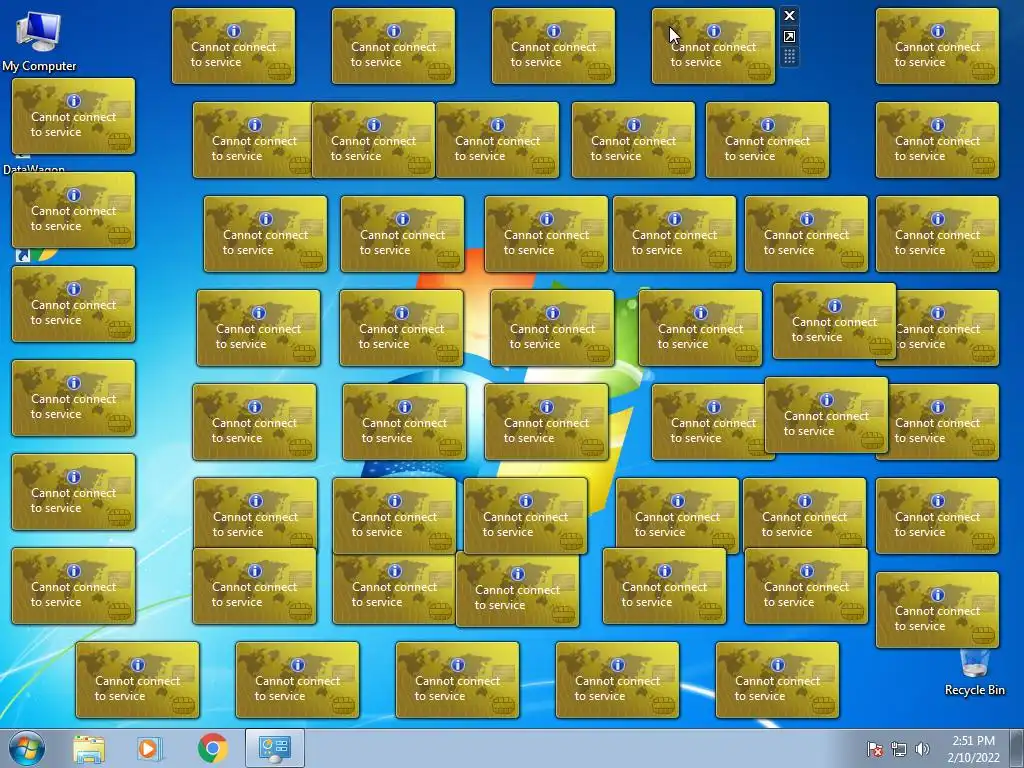Open the Windows Start menu orb
This screenshot has width=1024, height=768.
click(x=27, y=748)
